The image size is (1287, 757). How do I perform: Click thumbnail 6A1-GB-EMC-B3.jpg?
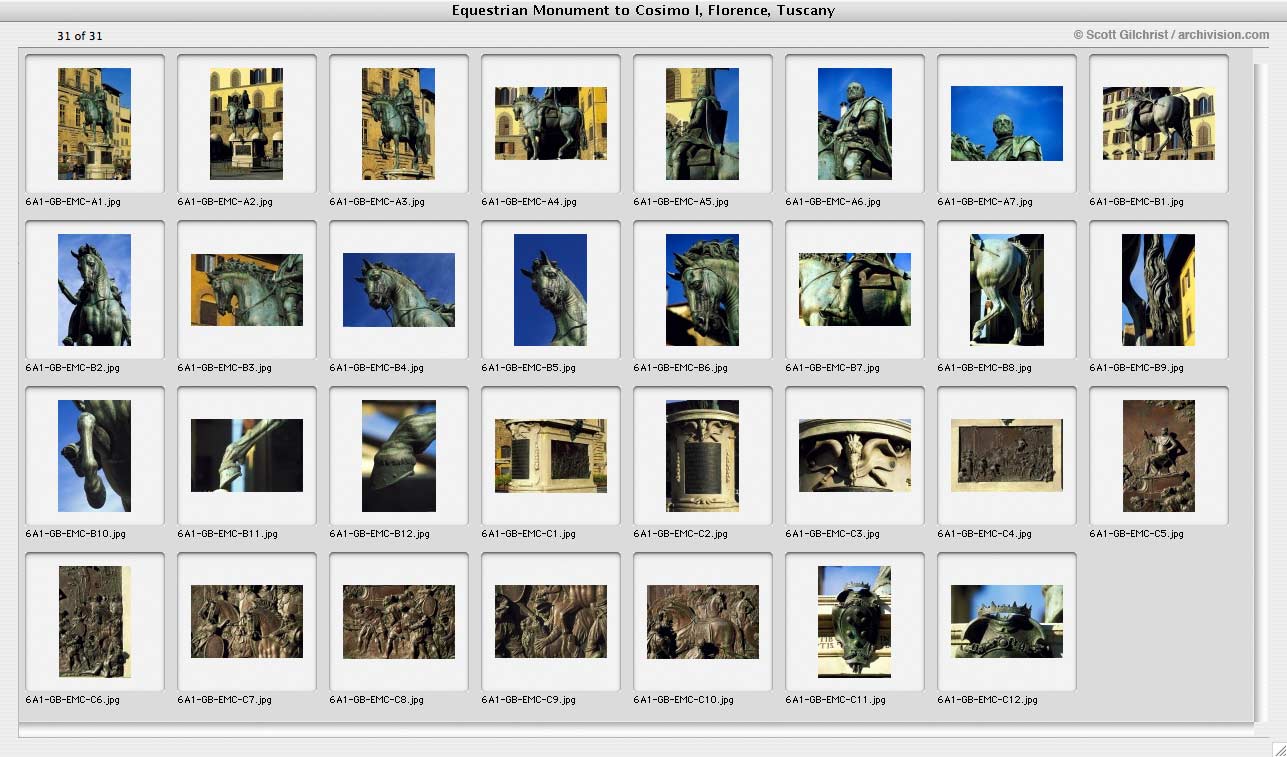click(x=246, y=289)
